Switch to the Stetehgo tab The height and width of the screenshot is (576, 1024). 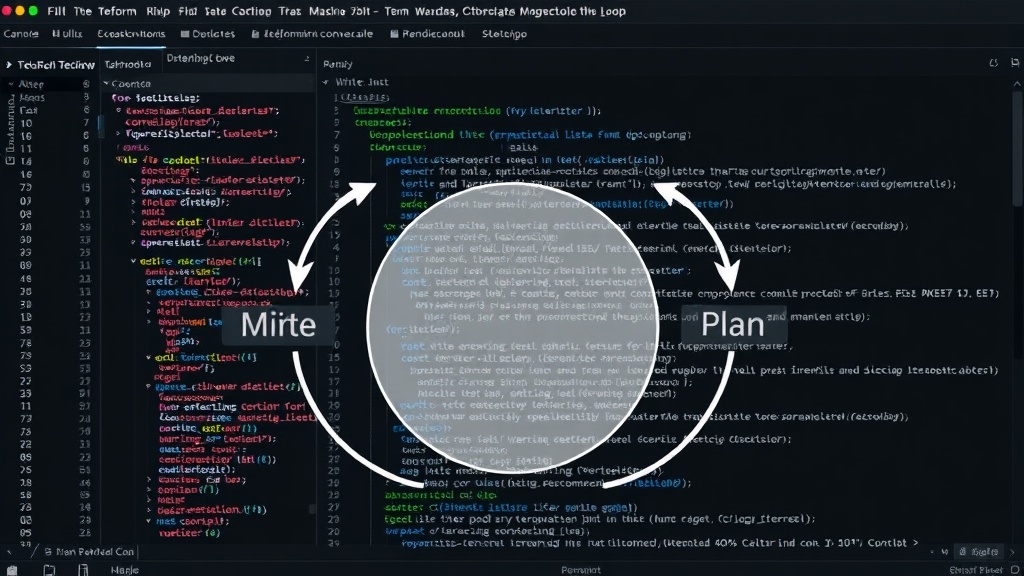pyautogui.click(x=504, y=34)
